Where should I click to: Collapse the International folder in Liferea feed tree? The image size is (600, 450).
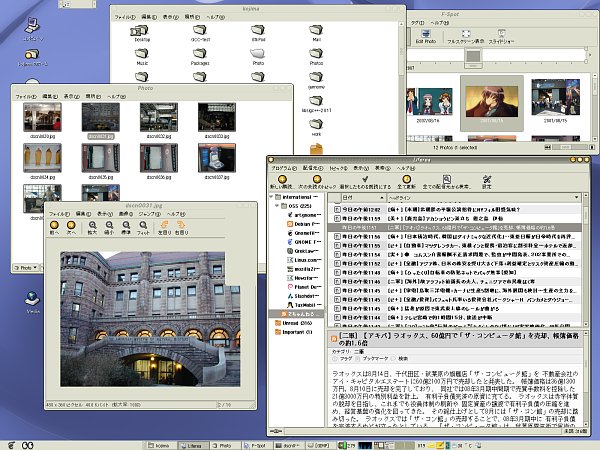point(271,197)
